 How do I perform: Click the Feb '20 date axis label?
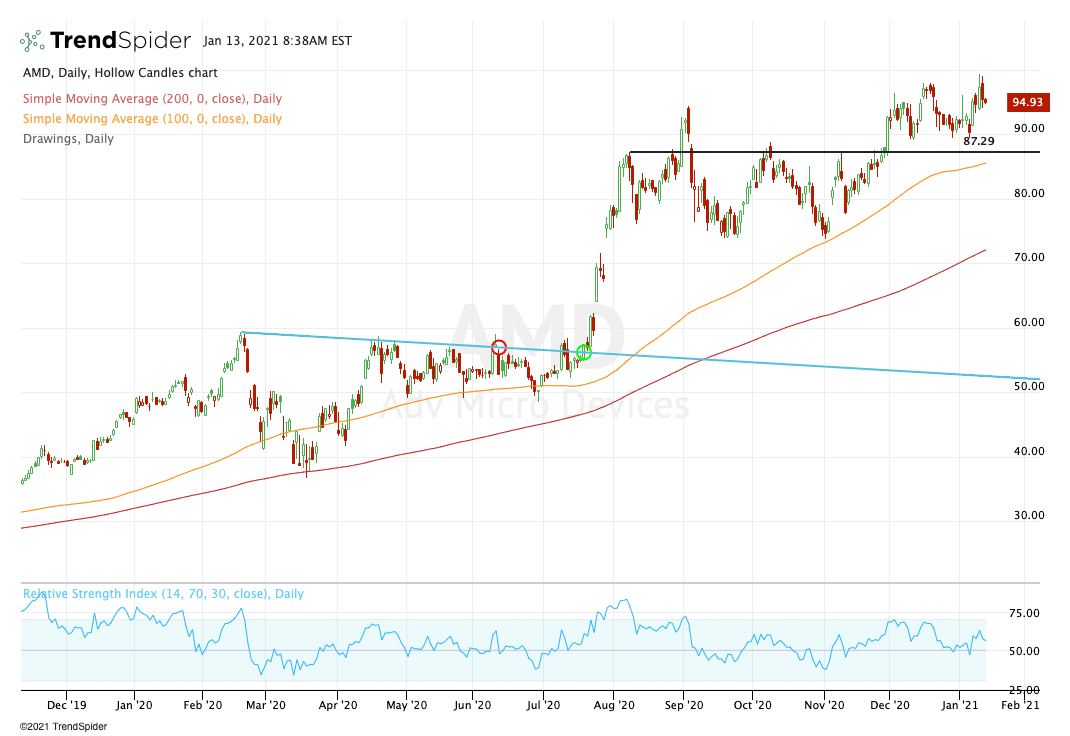(203, 705)
